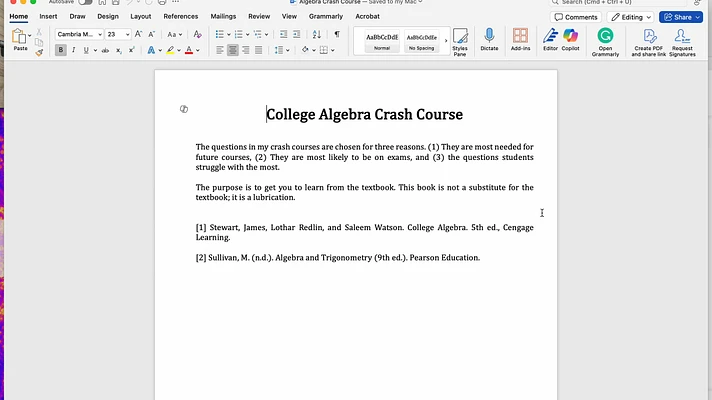Click the Format Painter brush icon
This screenshot has height=400, width=712.
coord(39,53)
